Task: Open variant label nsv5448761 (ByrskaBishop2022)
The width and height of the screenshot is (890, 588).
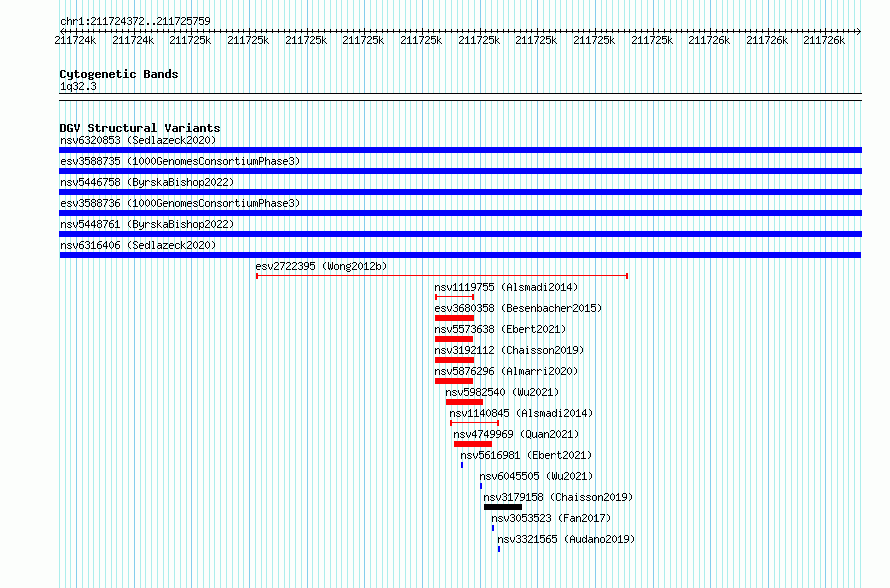Action: click(x=147, y=224)
